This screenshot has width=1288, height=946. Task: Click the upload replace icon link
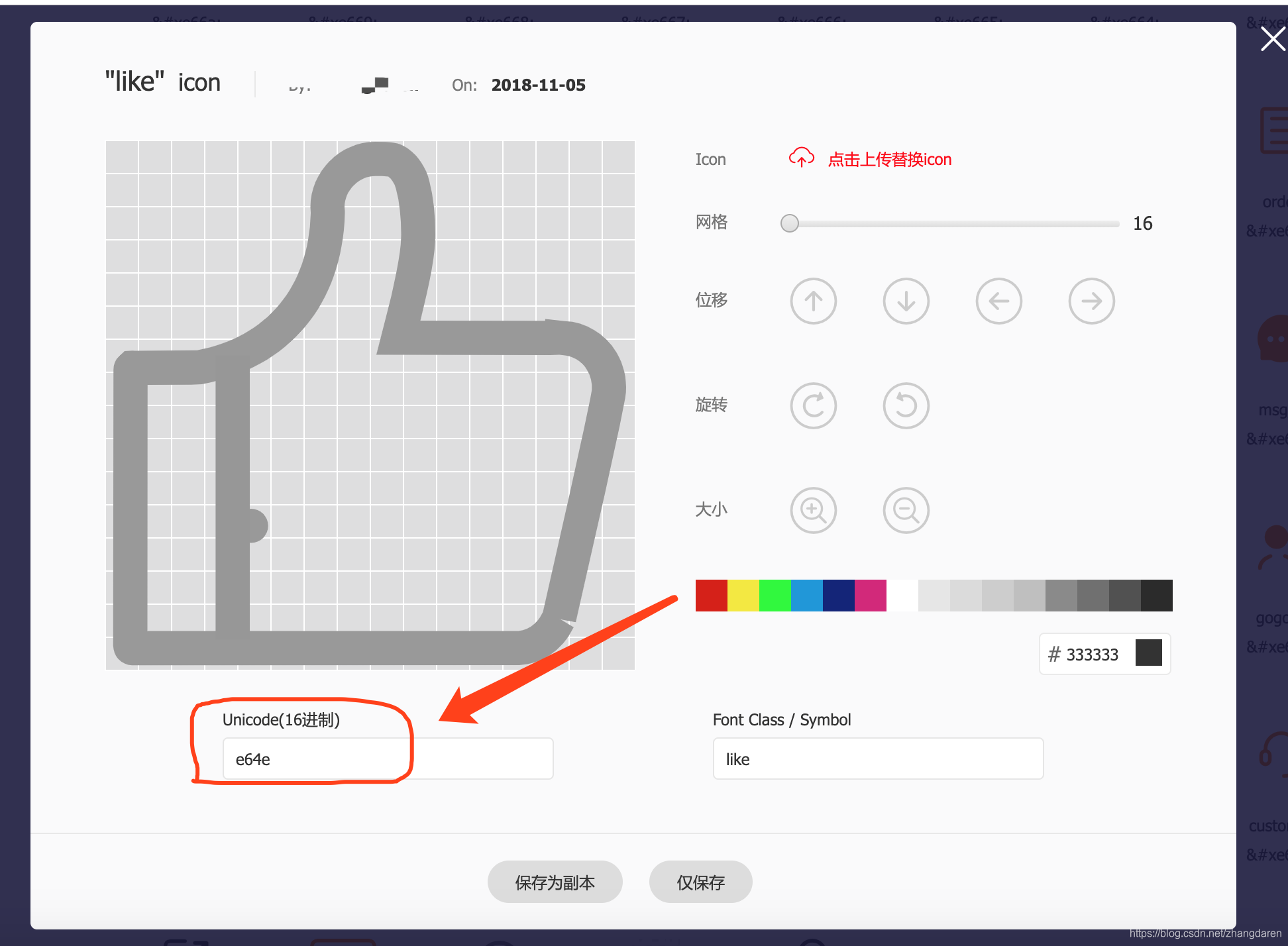point(889,160)
